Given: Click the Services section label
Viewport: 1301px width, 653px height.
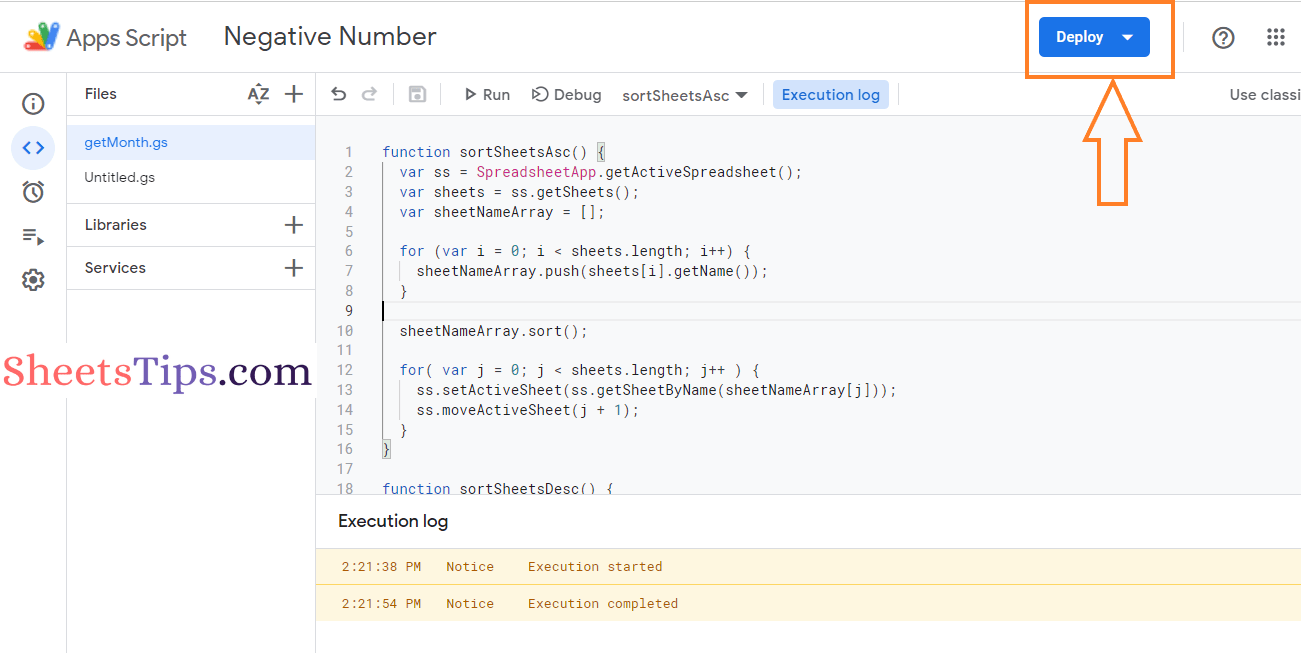Looking at the screenshot, I should [x=115, y=268].
